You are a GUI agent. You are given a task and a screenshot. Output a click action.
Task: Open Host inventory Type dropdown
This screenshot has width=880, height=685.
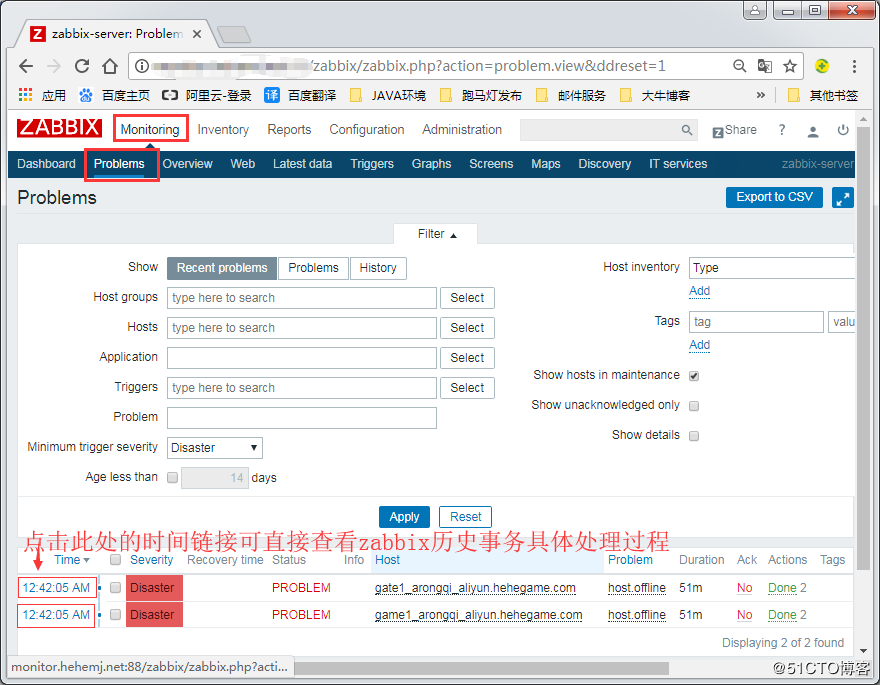point(772,268)
